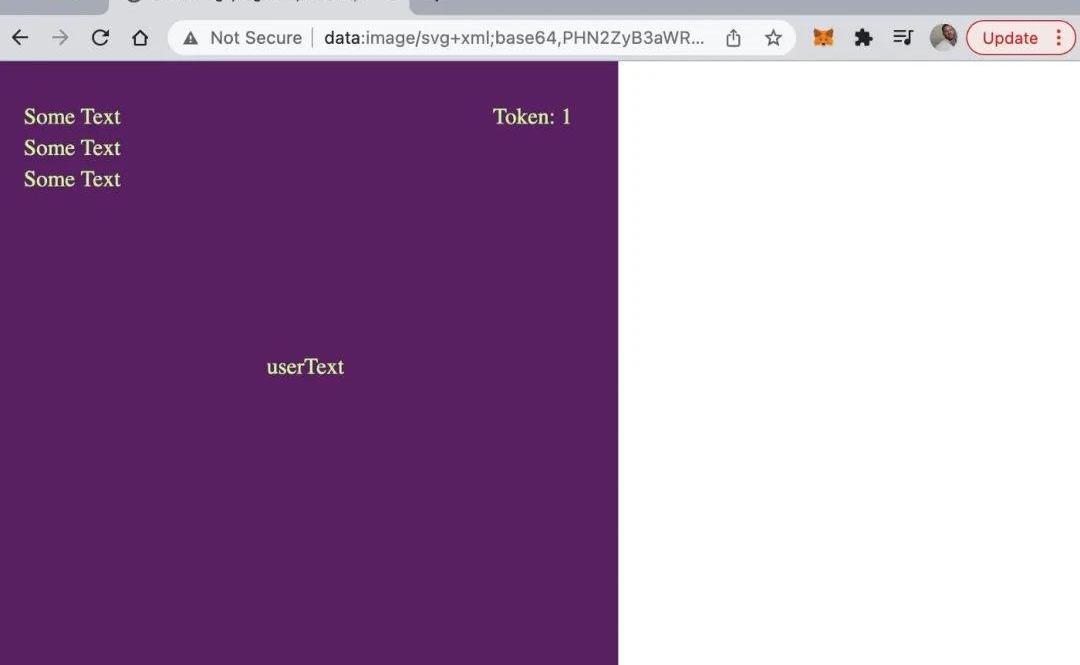Click the first Some Text line
This screenshot has height=665, width=1080.
click(72, 116)
